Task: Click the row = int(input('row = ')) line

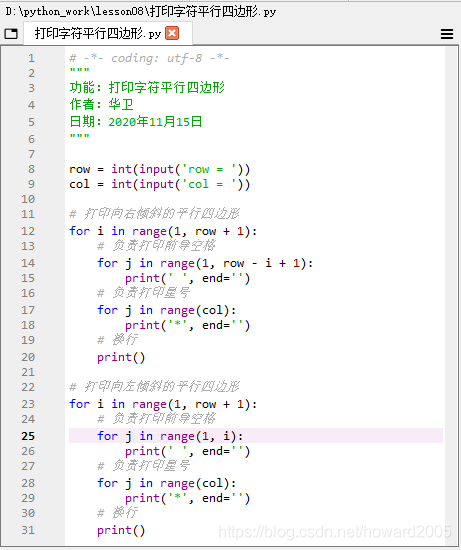Action: point(160,169)
